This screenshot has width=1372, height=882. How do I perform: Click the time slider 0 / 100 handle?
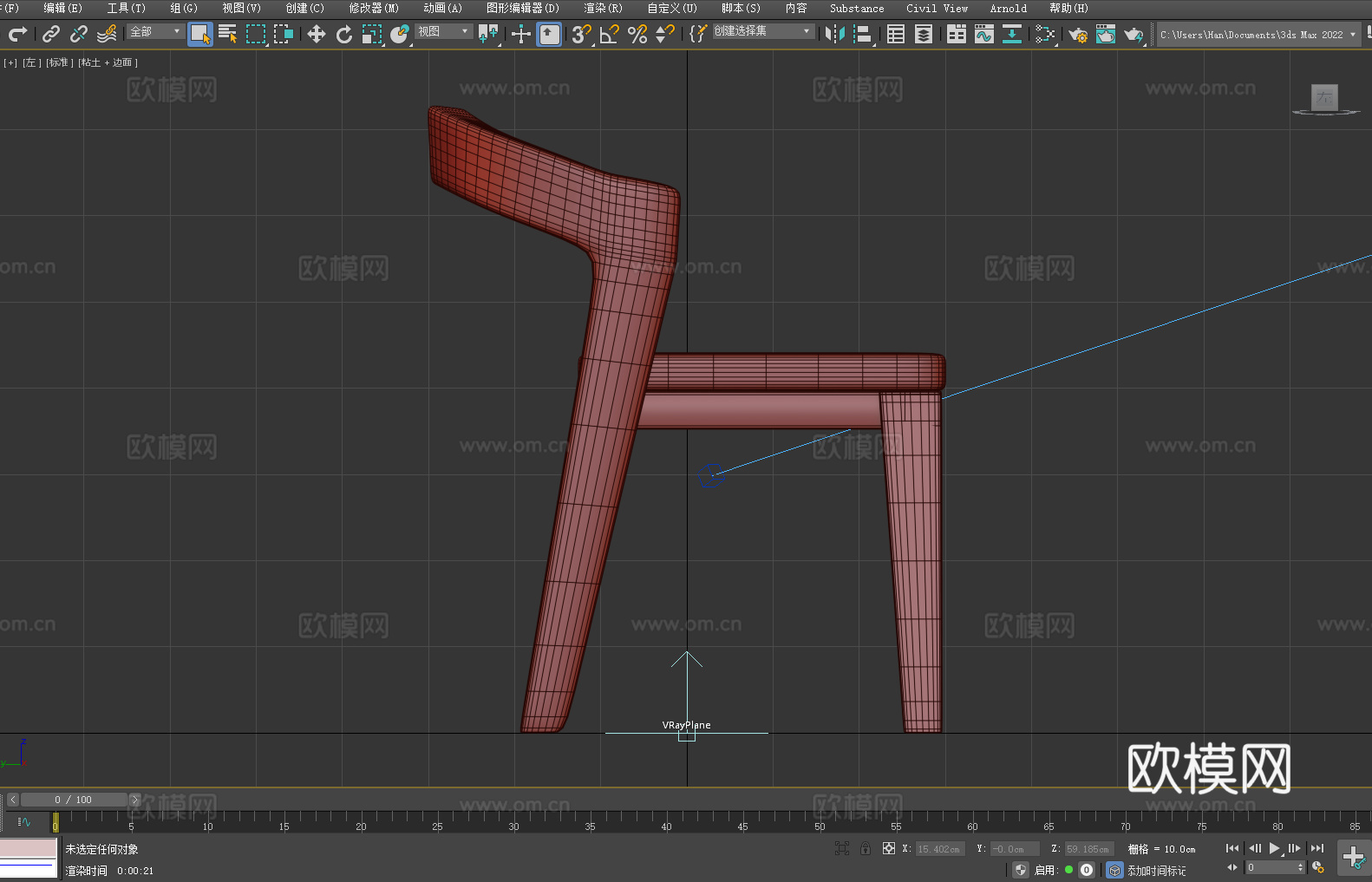click(74, 800)
